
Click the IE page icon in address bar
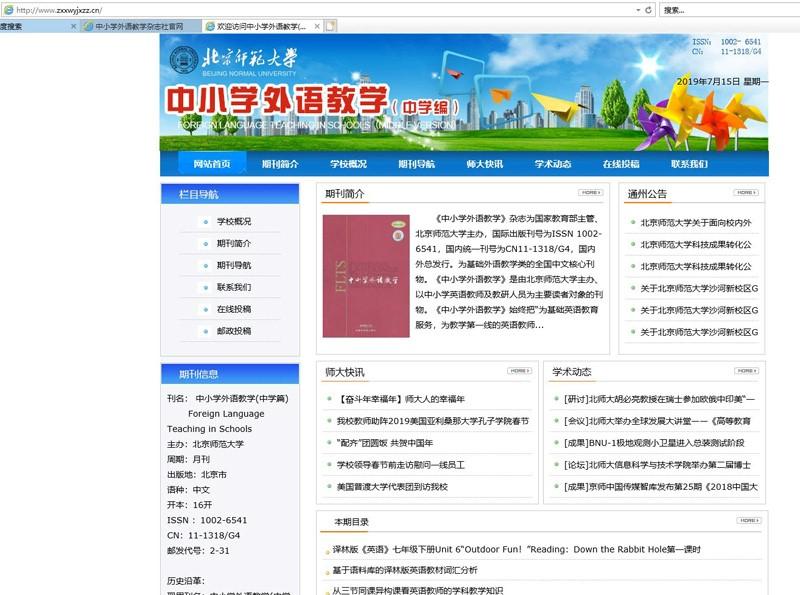pyautogui.click(x=8, y=10)
